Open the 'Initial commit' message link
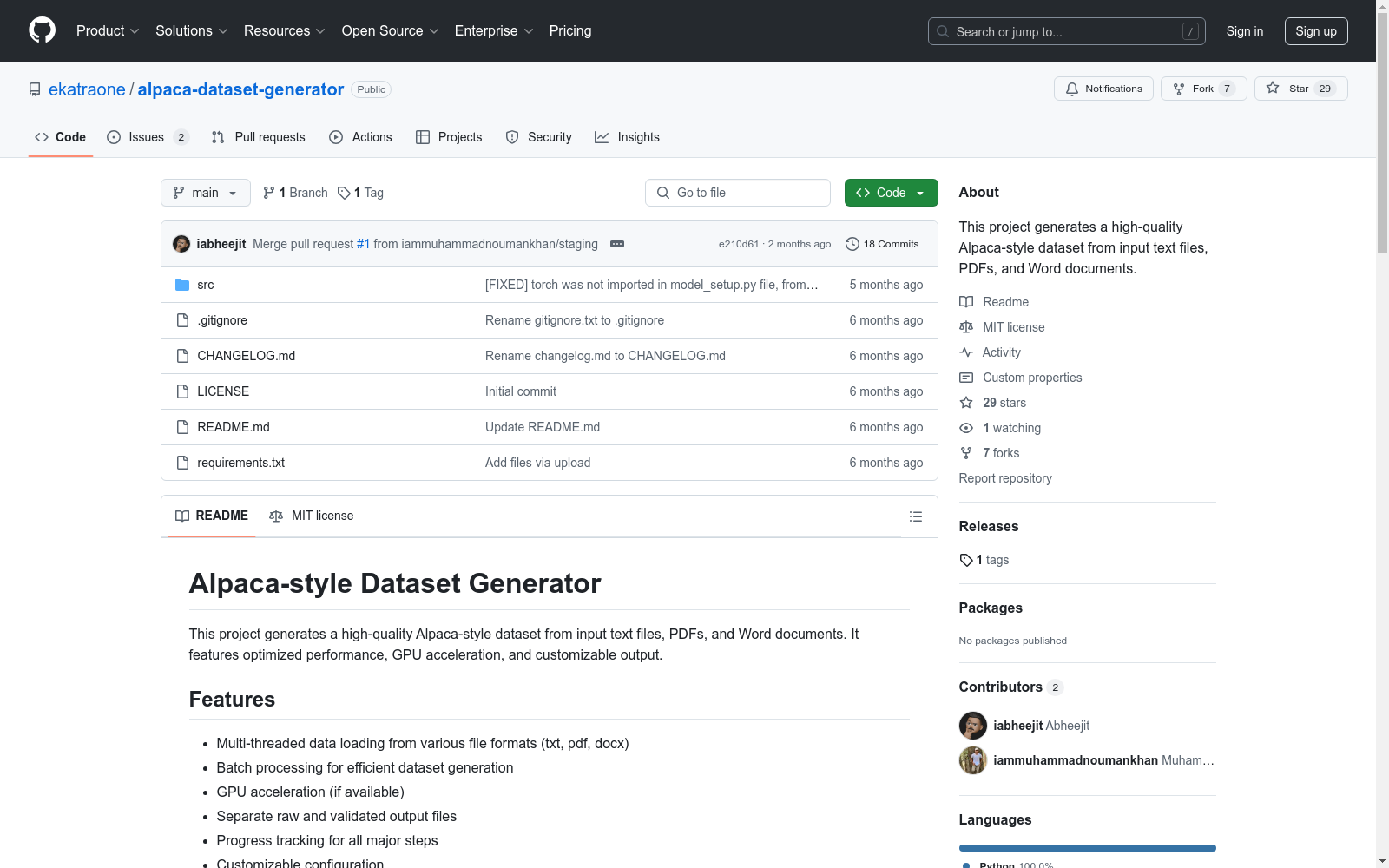Viewport: 1389px width, 868px height. coord(521,391)
